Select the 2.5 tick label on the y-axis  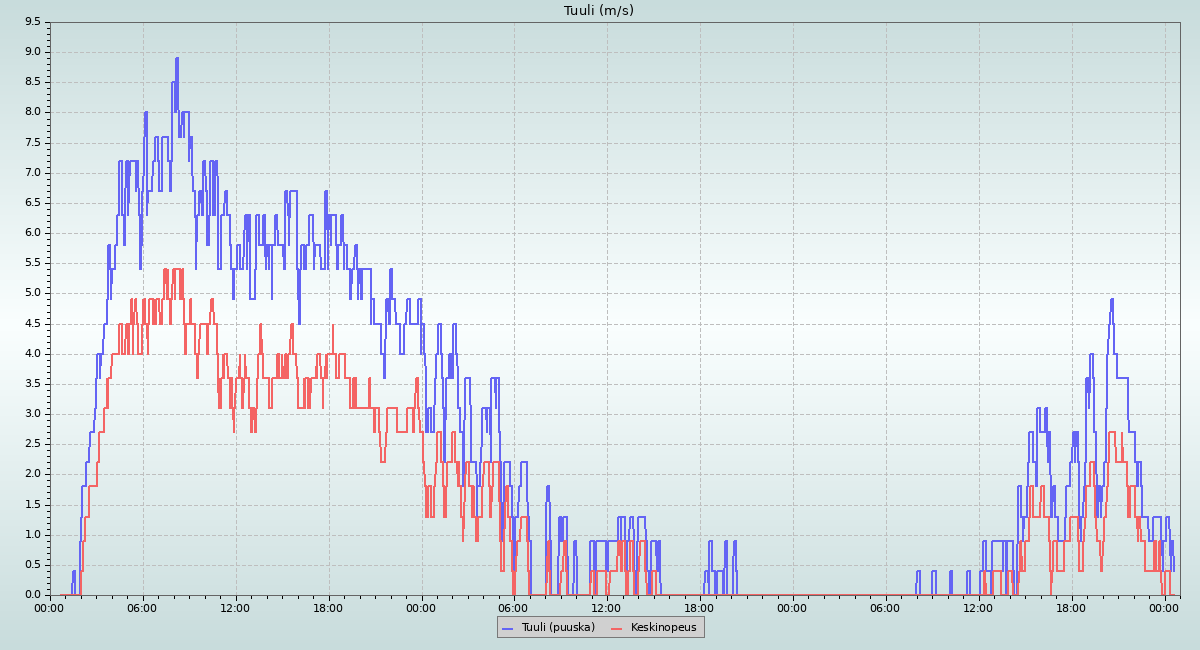tap(33, 444)
